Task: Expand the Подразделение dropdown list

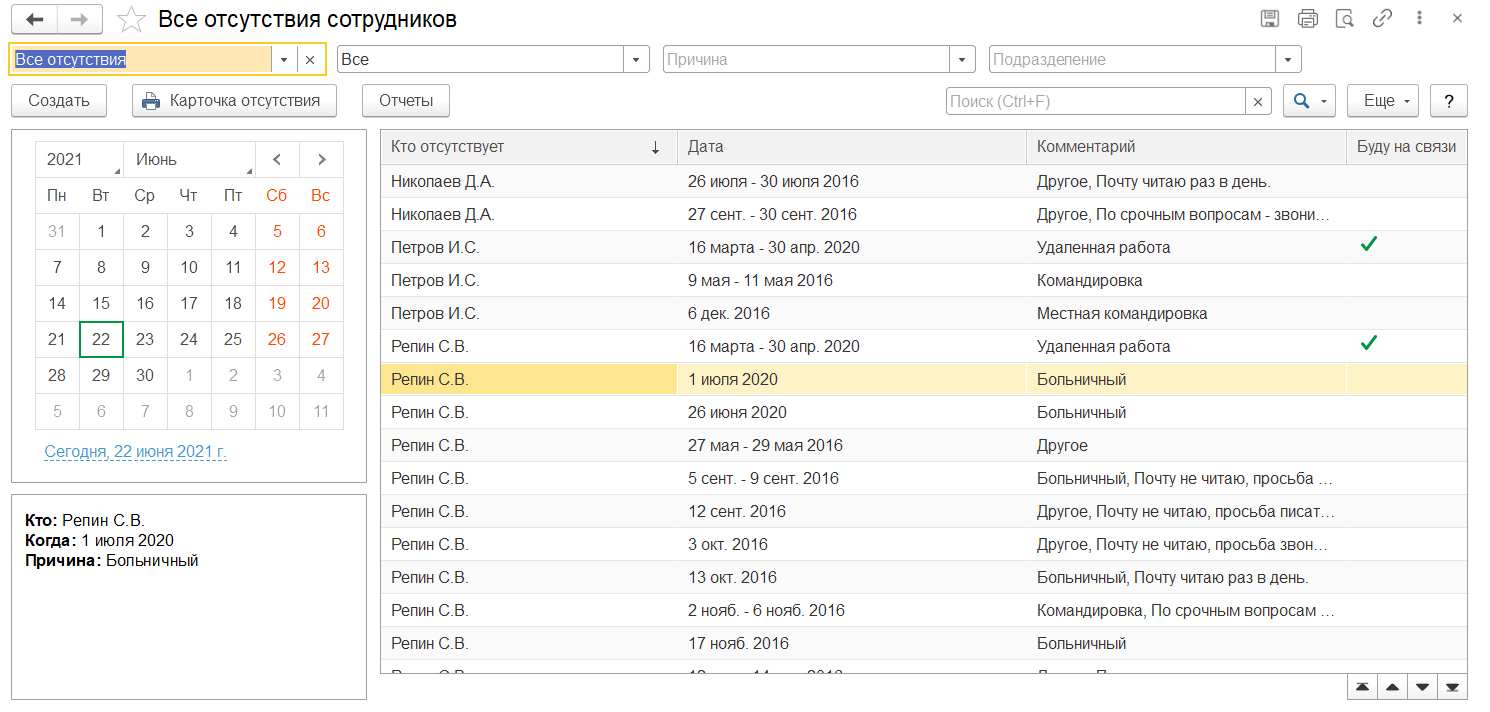Action: [x=1289, y=60]
